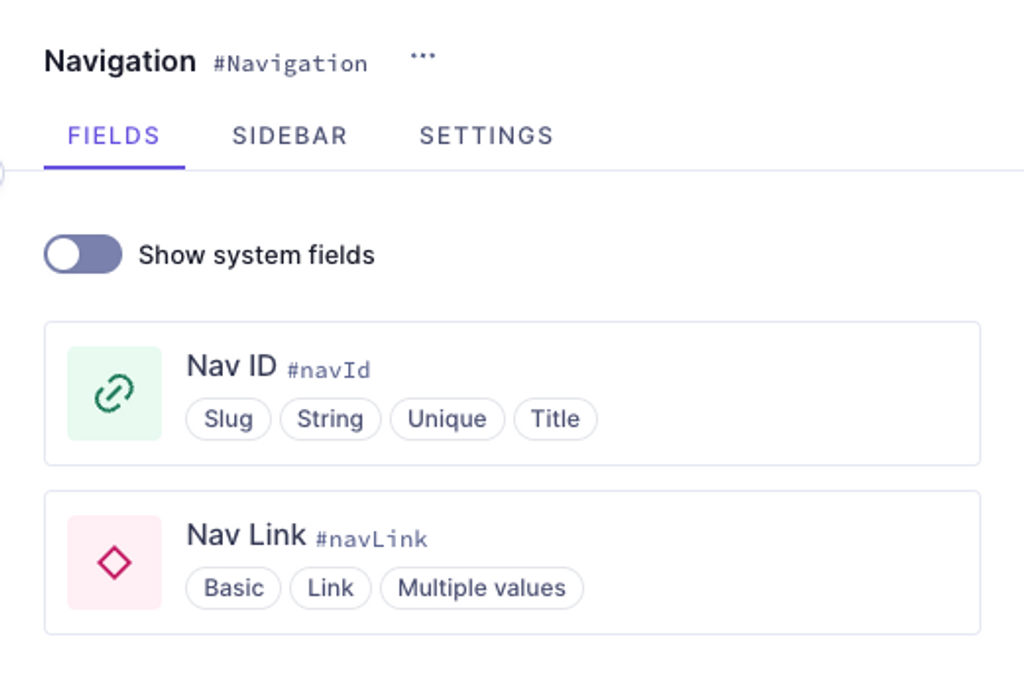Click the String tag on Nav ID

pos(330,419)
